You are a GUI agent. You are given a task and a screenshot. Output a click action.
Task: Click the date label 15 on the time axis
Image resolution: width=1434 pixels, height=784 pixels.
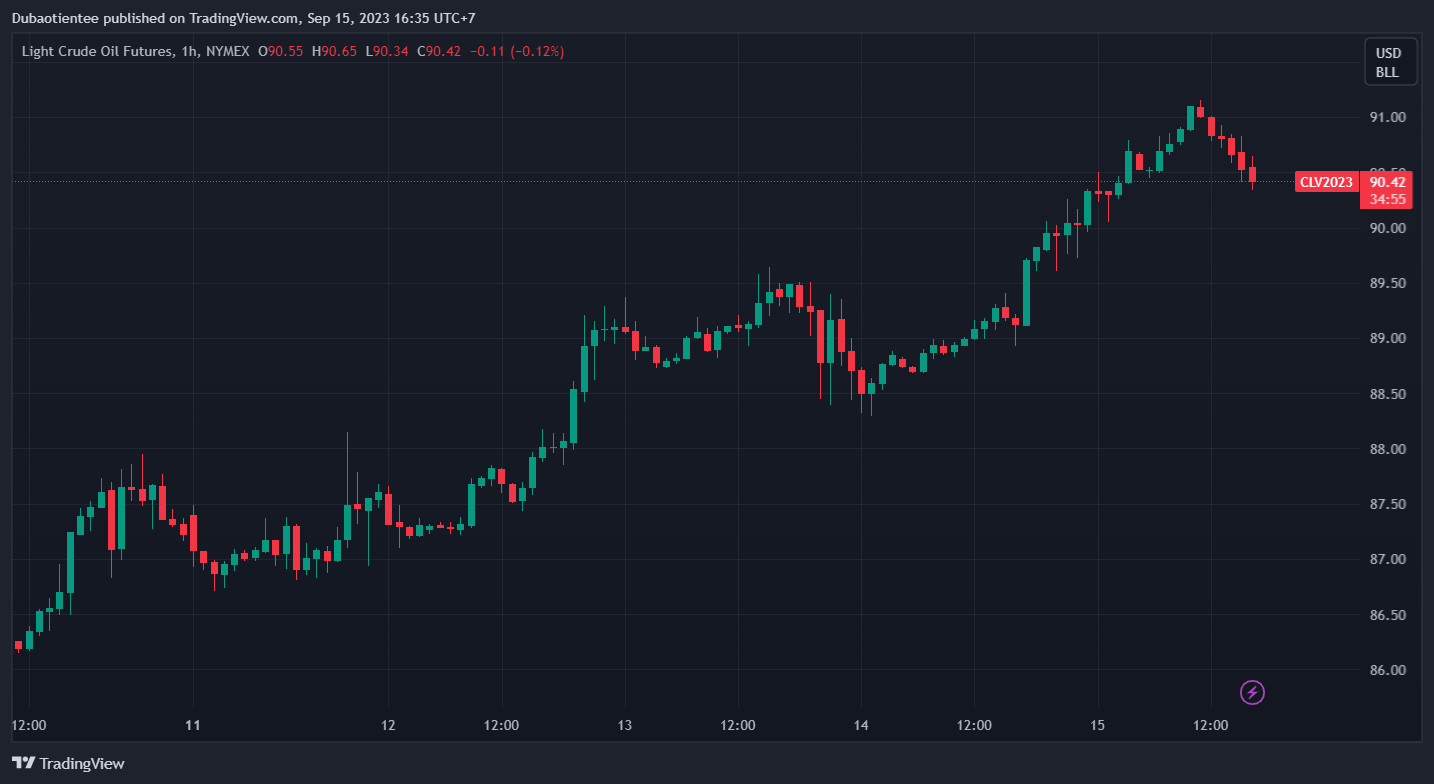pos(1097,725)
